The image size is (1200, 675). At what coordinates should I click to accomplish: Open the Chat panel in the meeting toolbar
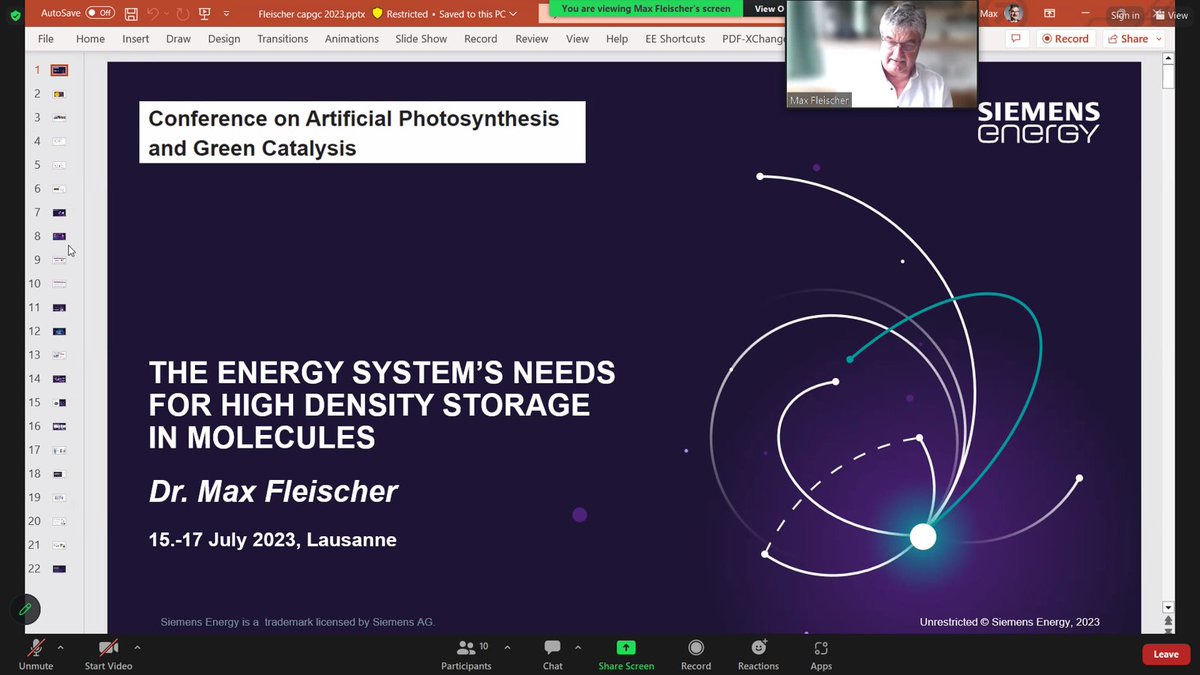tap(551, 653)
